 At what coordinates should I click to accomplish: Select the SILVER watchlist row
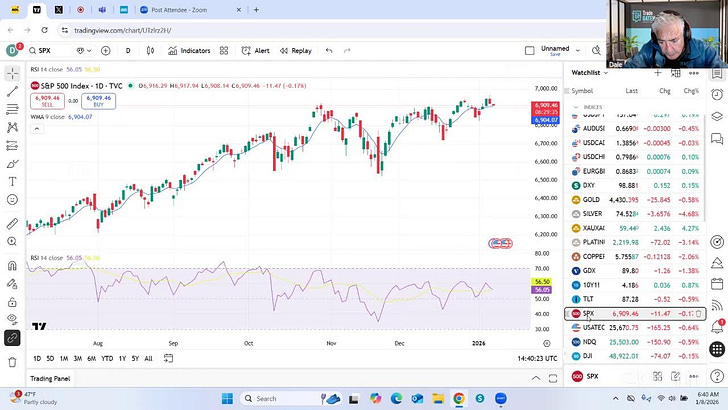click(x=635, y=214)
